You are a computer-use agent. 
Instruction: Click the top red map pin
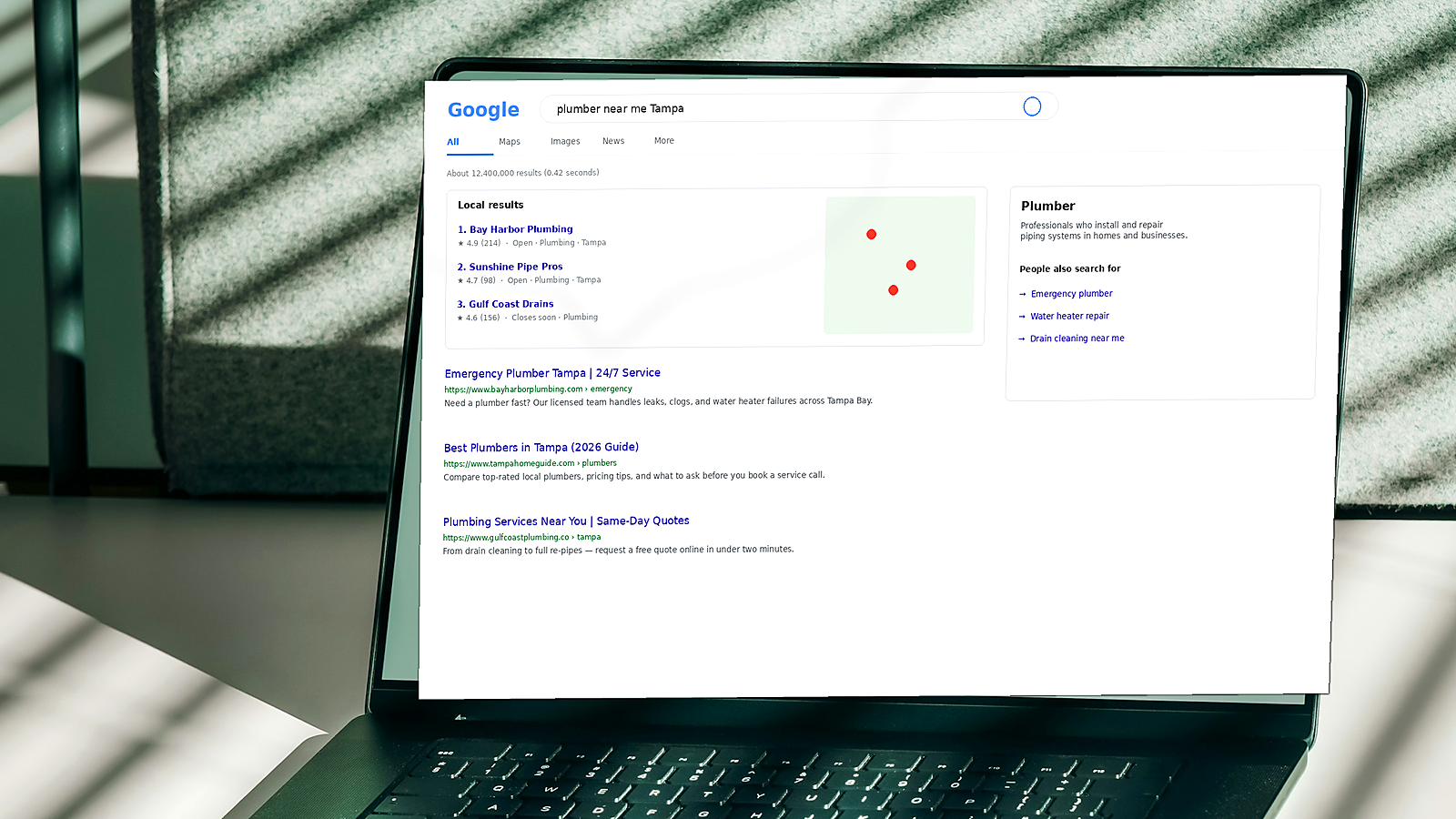(x=871, y=234)
